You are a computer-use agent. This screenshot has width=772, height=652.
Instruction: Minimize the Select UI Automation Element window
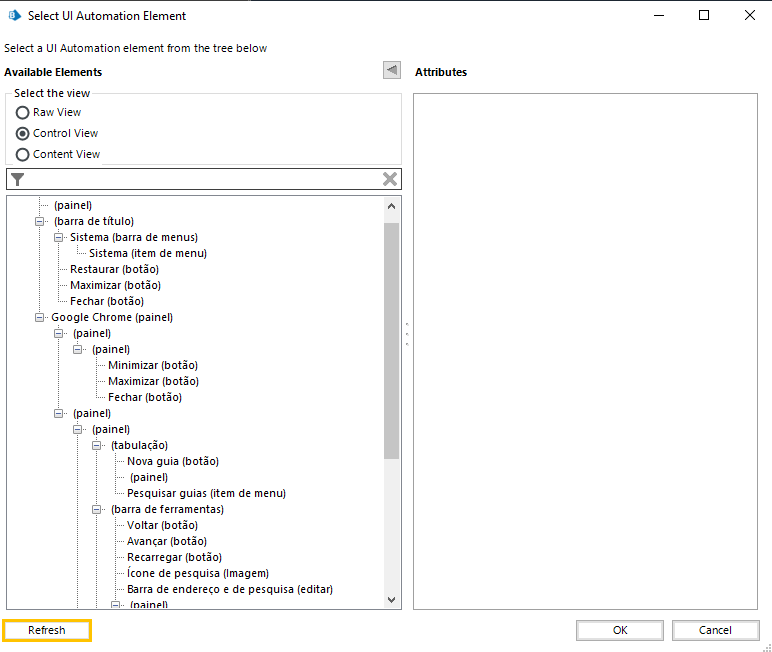pyautogui.click(x=659, y=16)
